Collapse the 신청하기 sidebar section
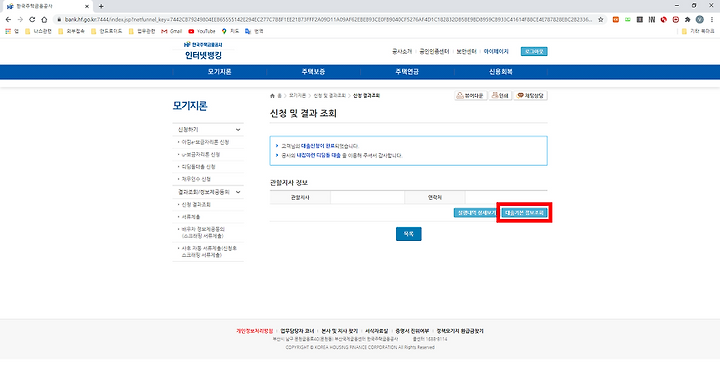The width and height of the screenshot is (720, 389). [238, 130]
